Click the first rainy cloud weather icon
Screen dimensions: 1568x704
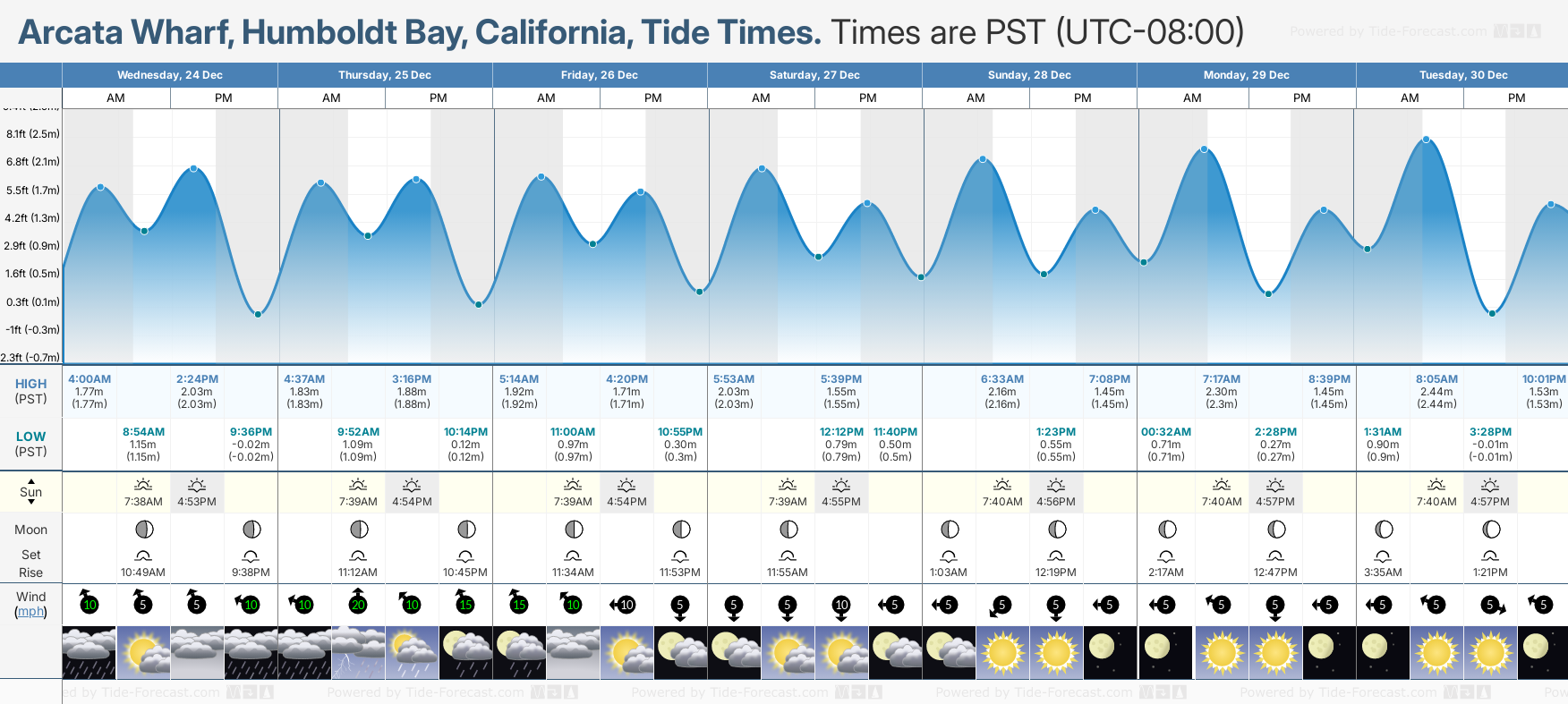click(89, 651)
